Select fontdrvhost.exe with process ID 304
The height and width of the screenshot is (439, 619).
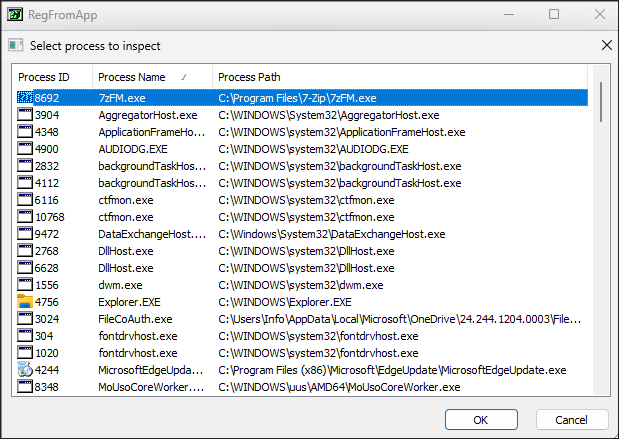click(x=137, y=336)
